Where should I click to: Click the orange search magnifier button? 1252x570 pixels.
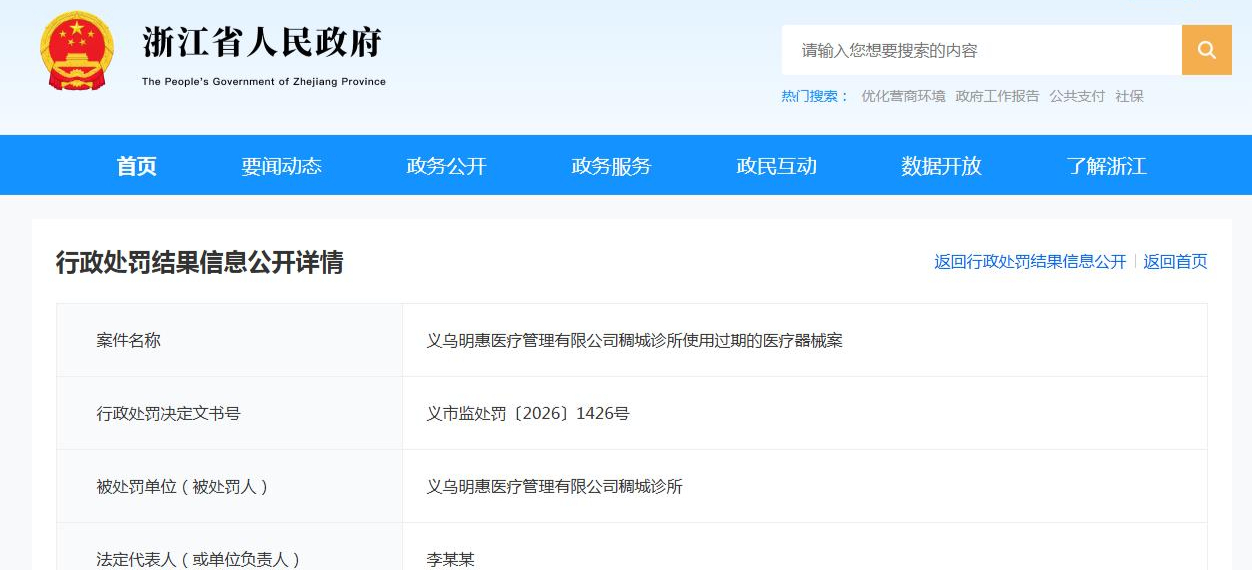pos(1206,50)
